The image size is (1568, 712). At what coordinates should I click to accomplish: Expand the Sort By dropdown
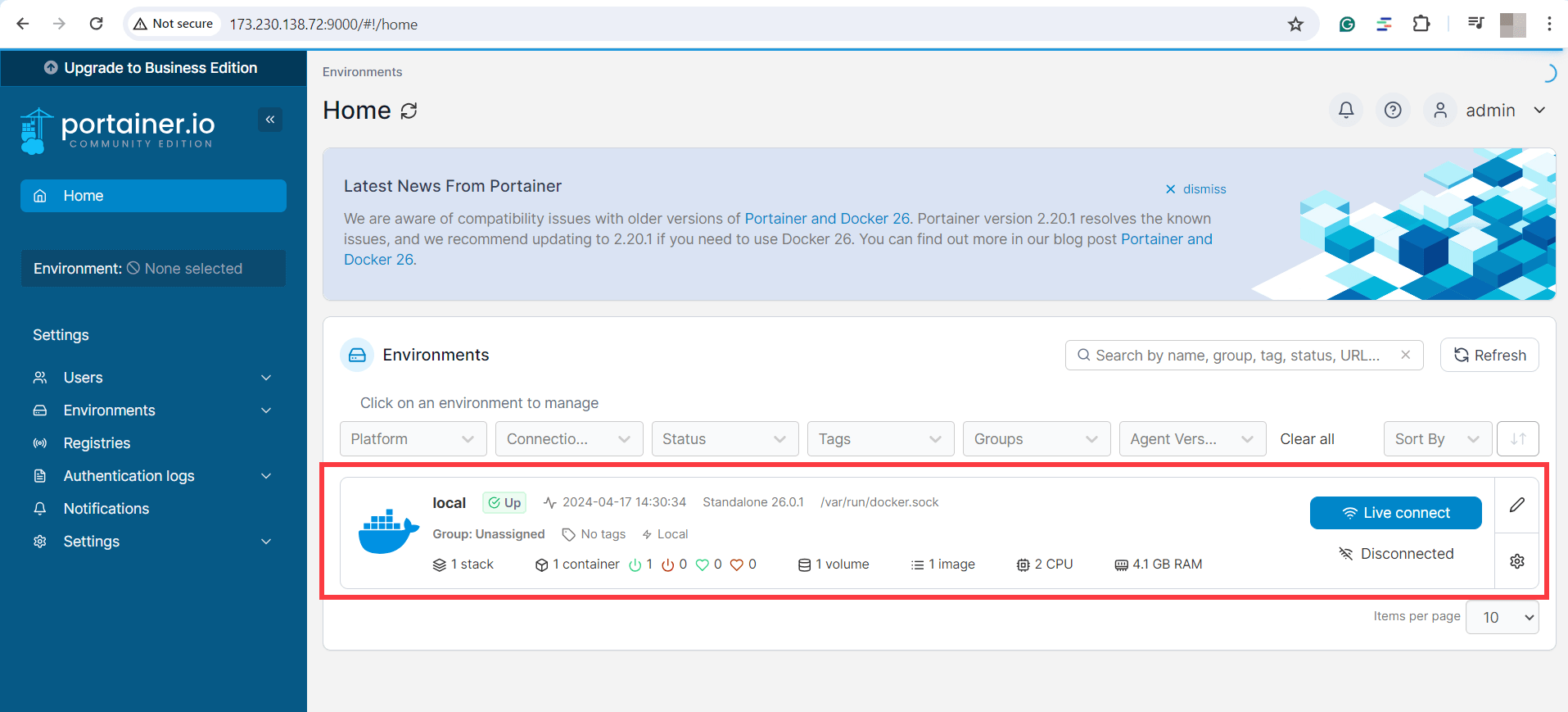coord(1436,439)
